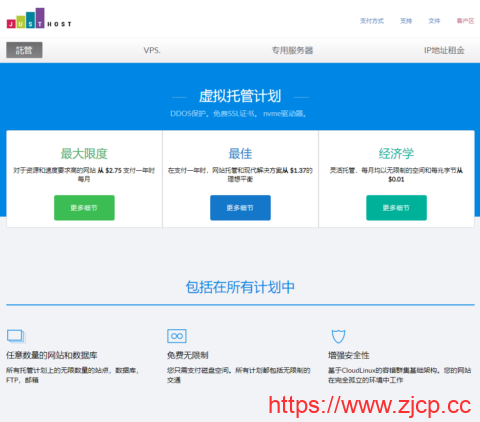Click the 最大限度 plan title

coord(84,154)
